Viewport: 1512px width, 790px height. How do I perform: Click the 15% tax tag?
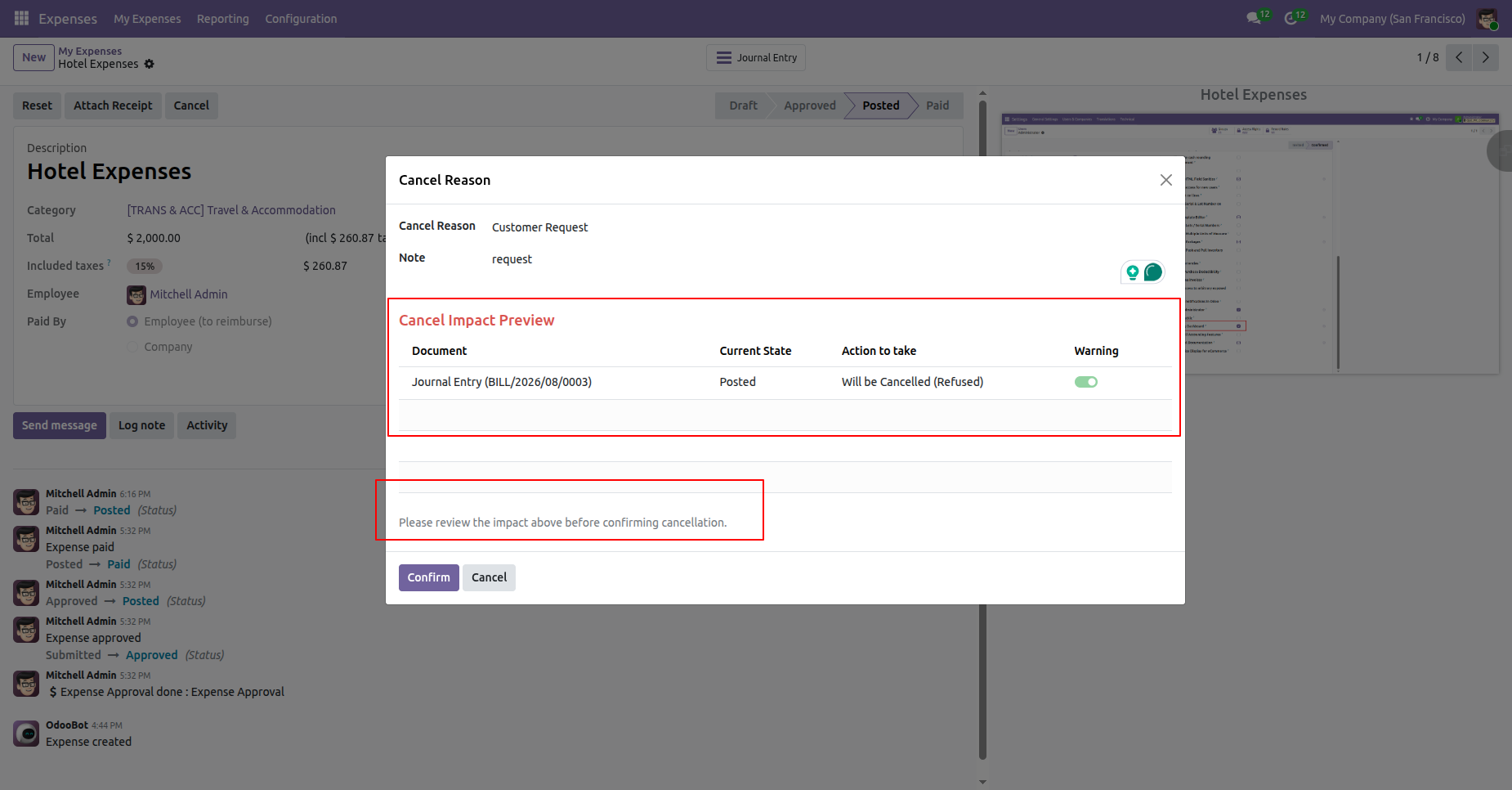click(x=145, y=266)
